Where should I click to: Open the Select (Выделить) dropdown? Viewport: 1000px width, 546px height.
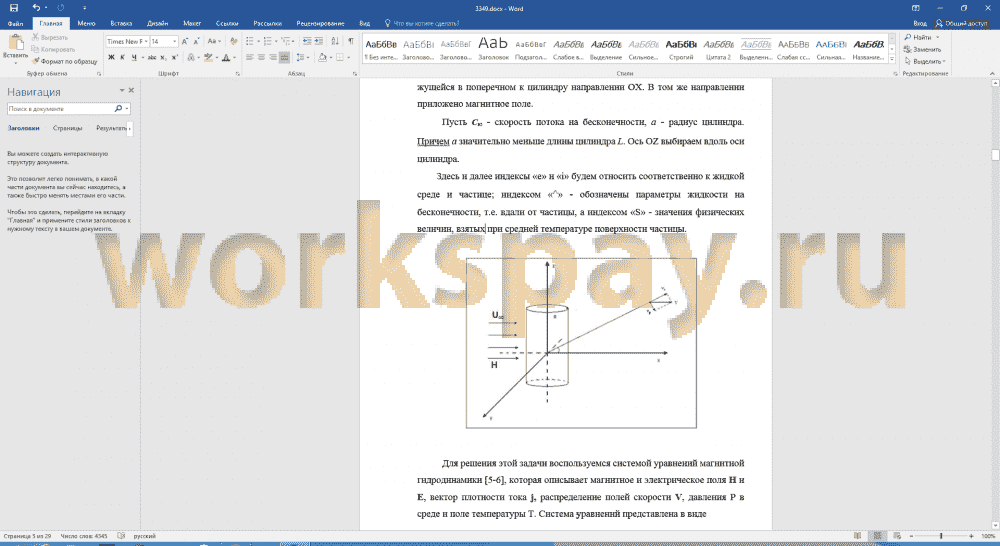click(925, 61)
